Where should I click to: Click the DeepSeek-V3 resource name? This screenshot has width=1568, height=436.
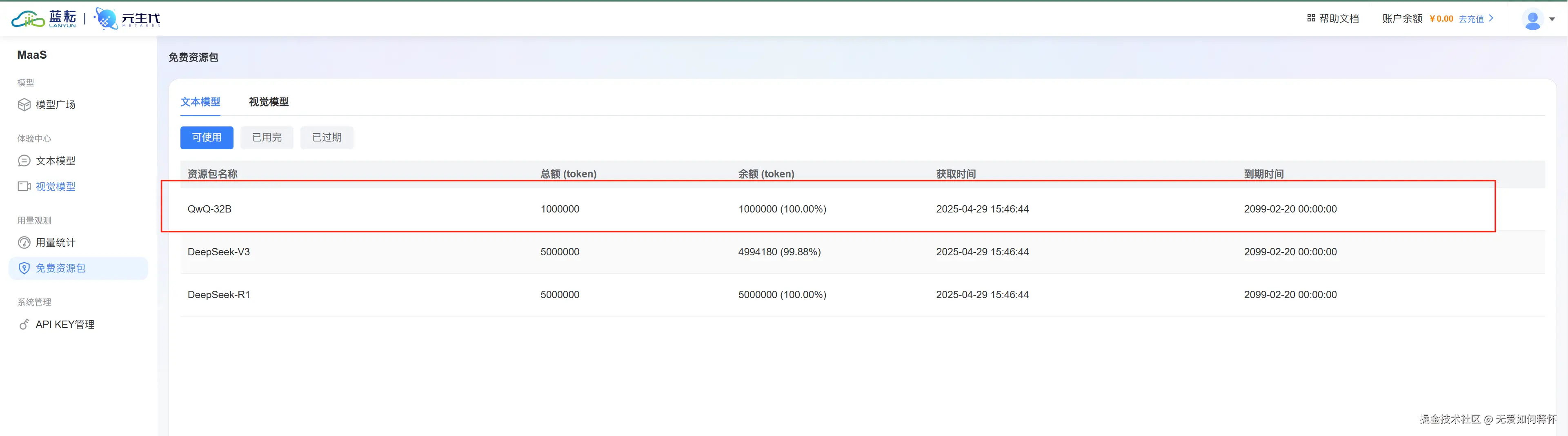pyautogui.click(x=218, y=252)
